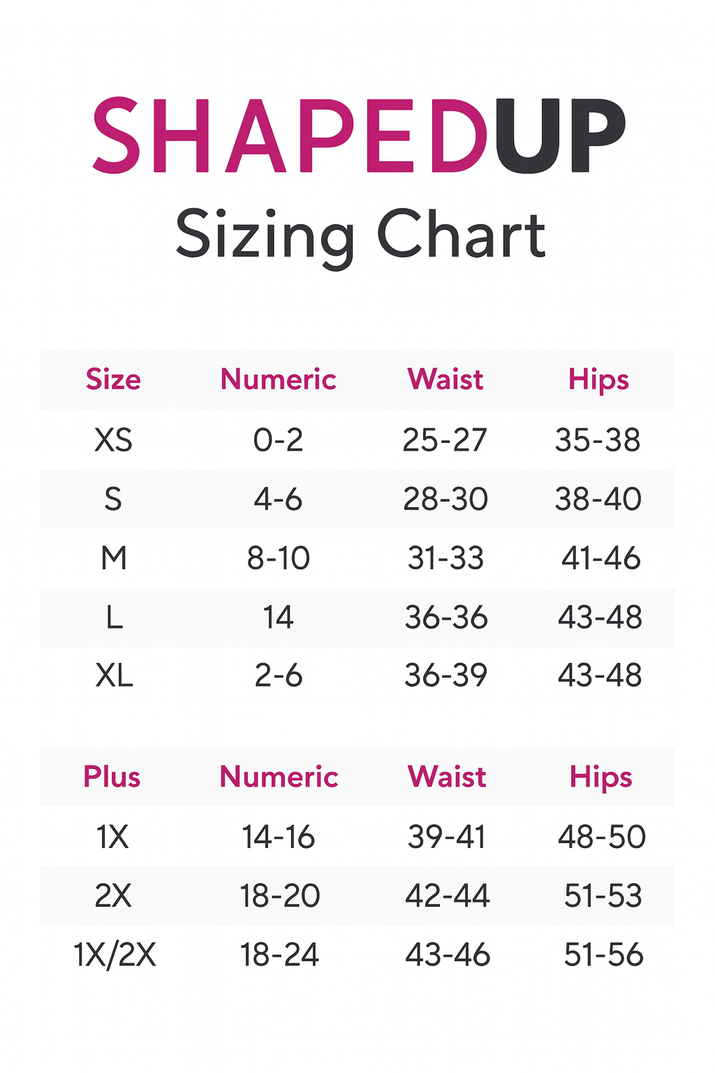This screenshot has width=715, height=1073.
Task: Click the 42-44 waist value
Action: coord(447,896)
